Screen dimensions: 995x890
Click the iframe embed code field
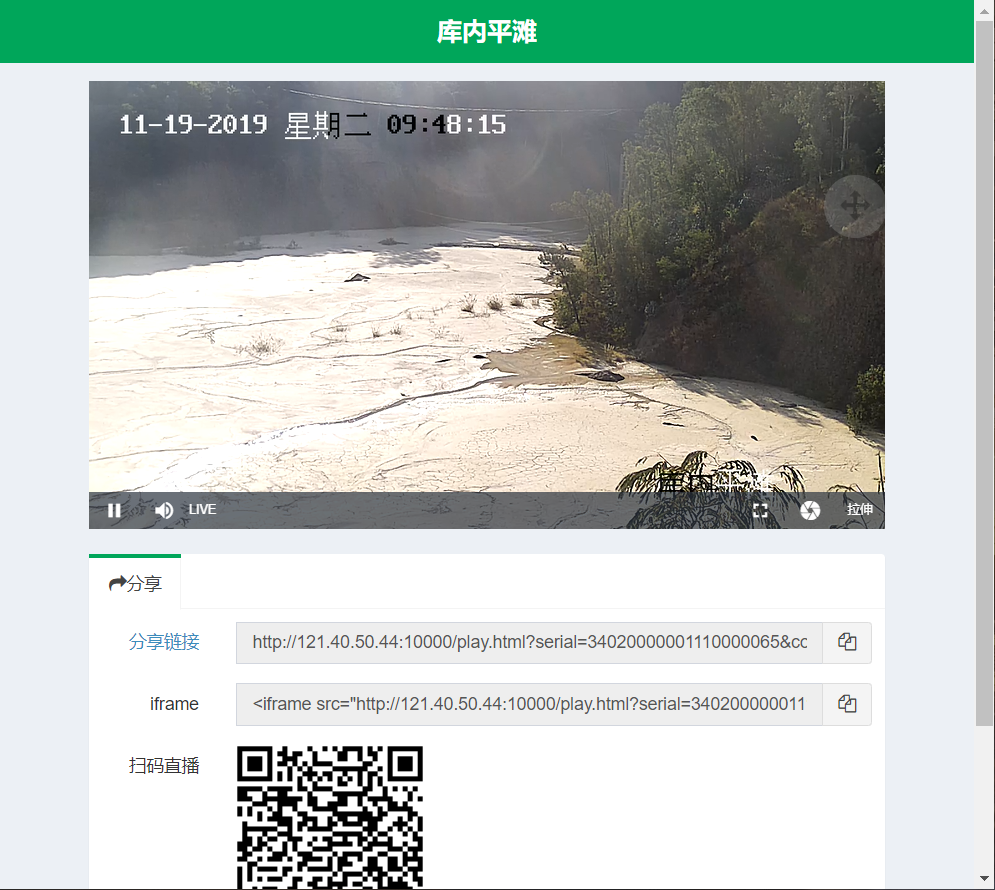click(529, 704)
